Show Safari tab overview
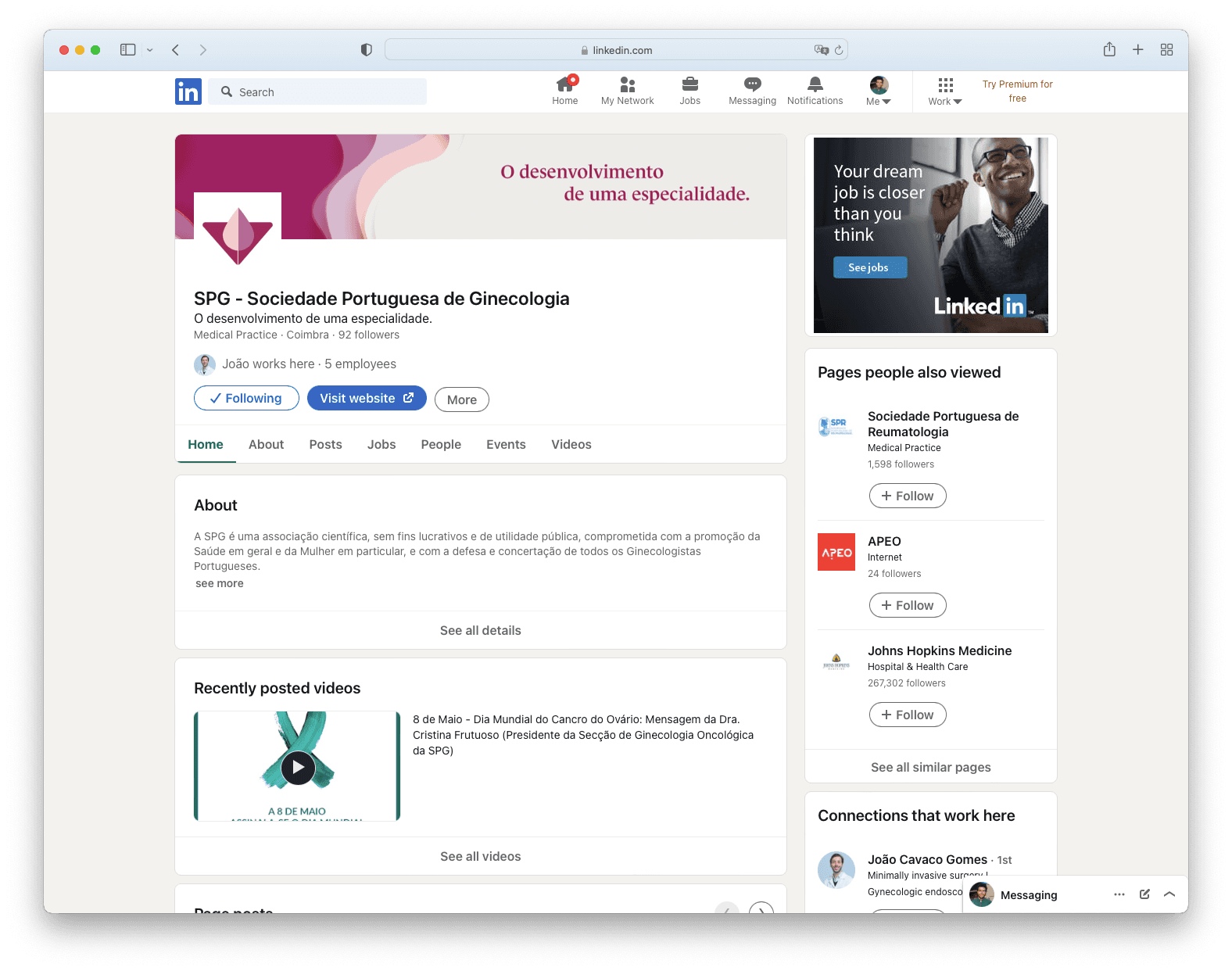The height and width of the screenshot is (971, 1232). 1166,49
